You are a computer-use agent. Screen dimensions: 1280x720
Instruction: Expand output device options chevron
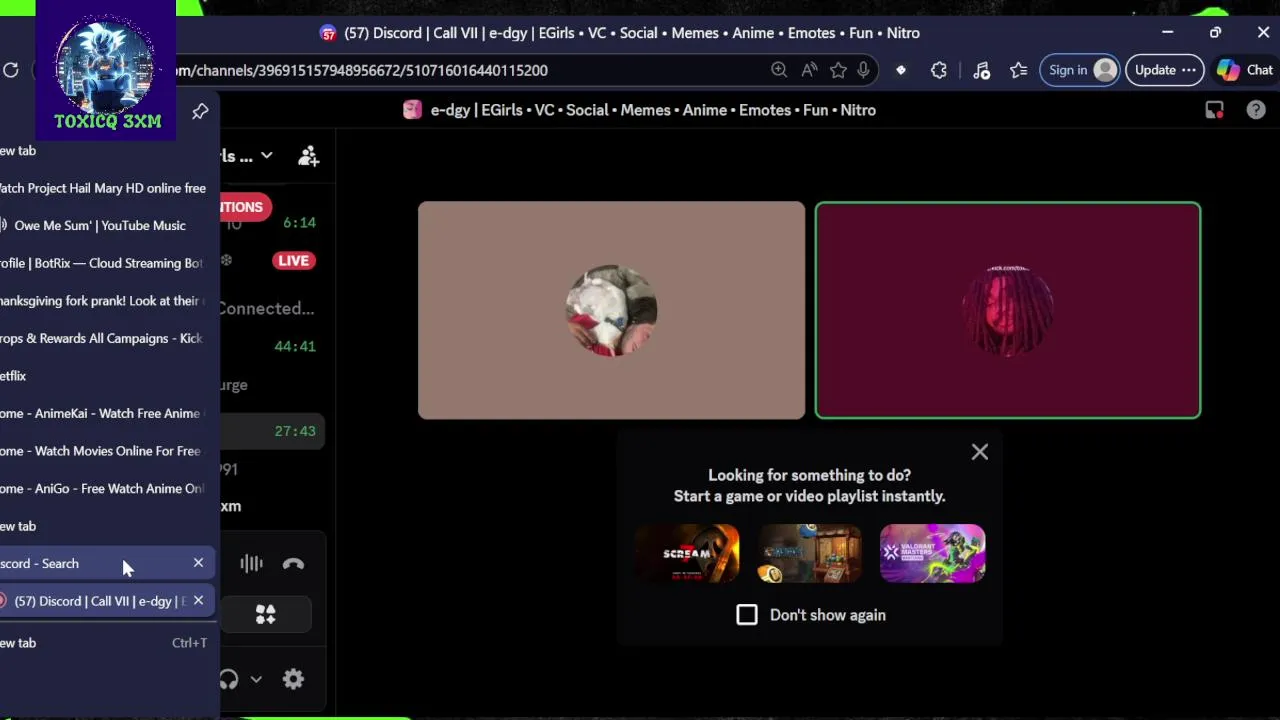pyautogui.click(x=256, y=680)
